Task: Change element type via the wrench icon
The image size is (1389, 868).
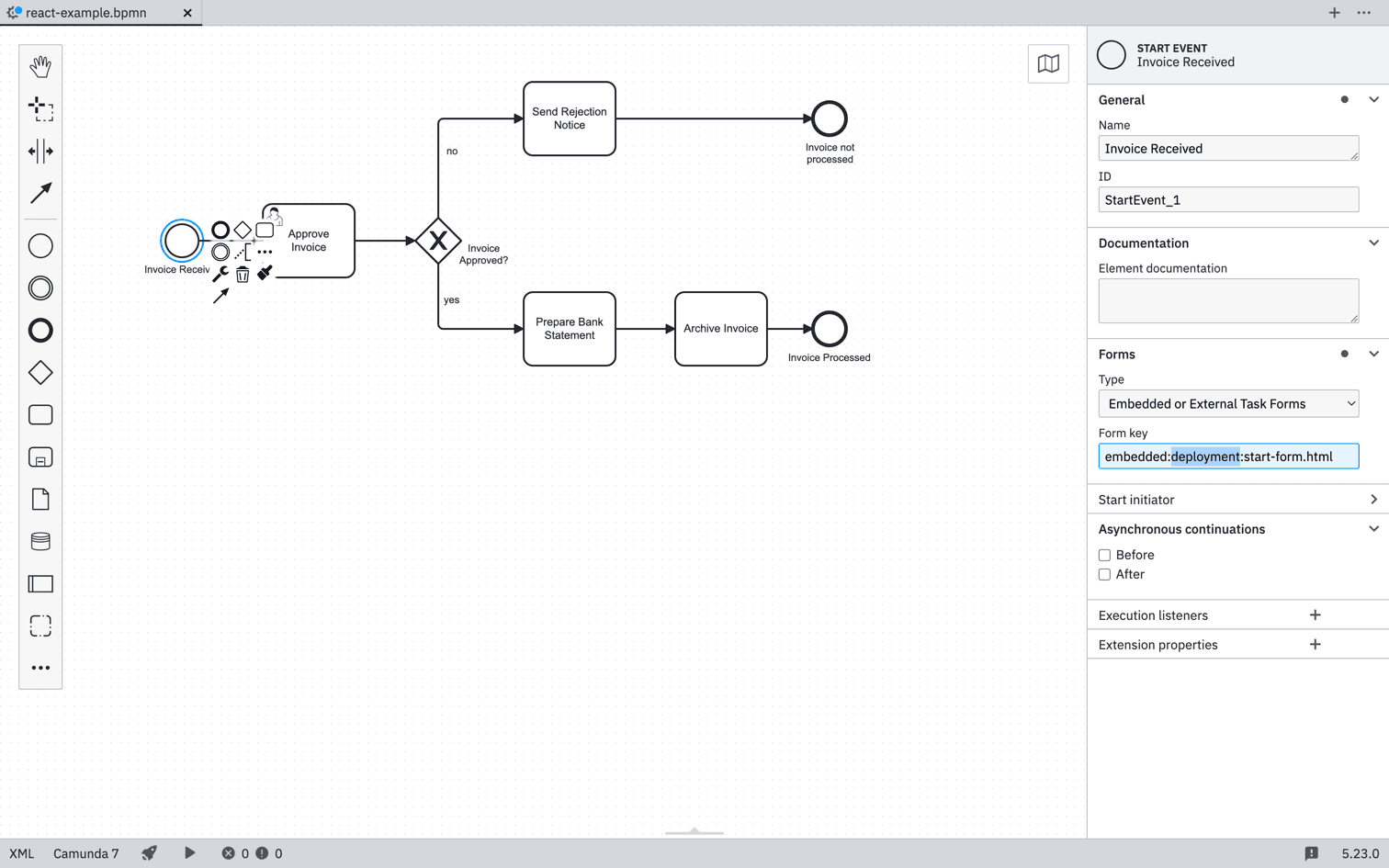Action: point(220,274)
